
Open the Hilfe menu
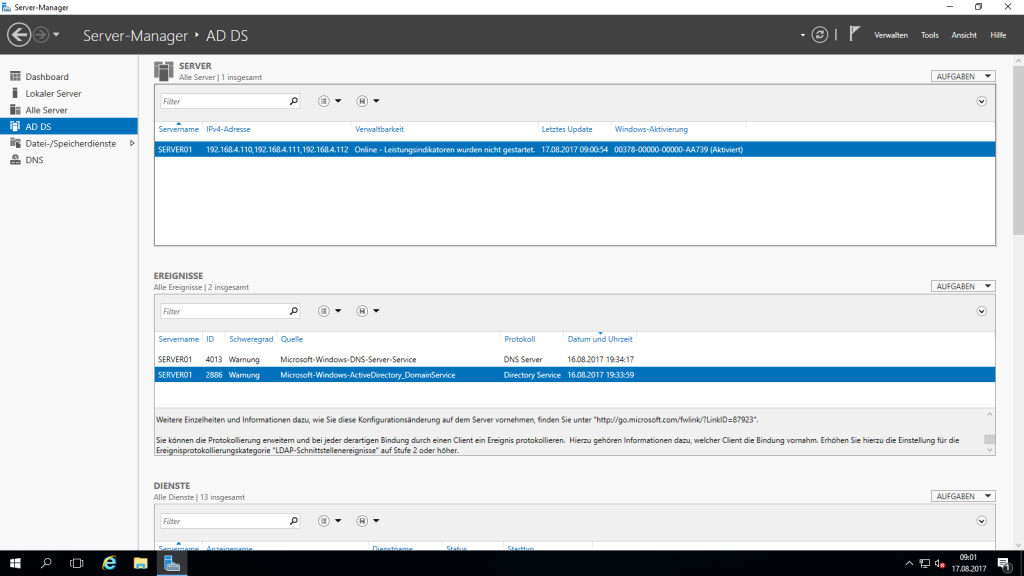[998, 35]
